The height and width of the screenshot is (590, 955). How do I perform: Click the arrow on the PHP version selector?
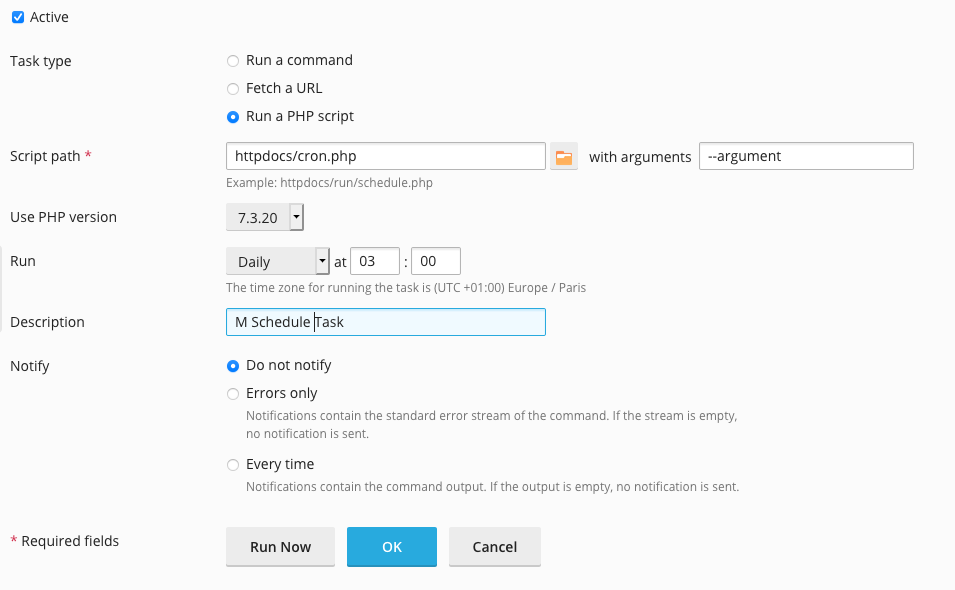coord(296,217)
